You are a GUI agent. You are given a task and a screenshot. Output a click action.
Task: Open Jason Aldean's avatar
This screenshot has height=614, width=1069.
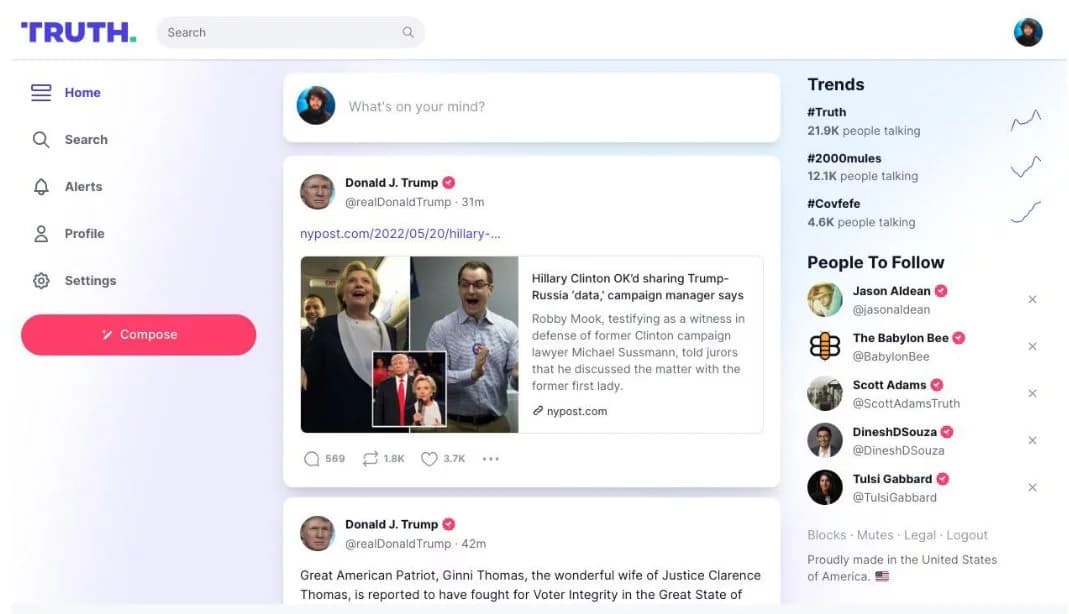tap(825, 300)
